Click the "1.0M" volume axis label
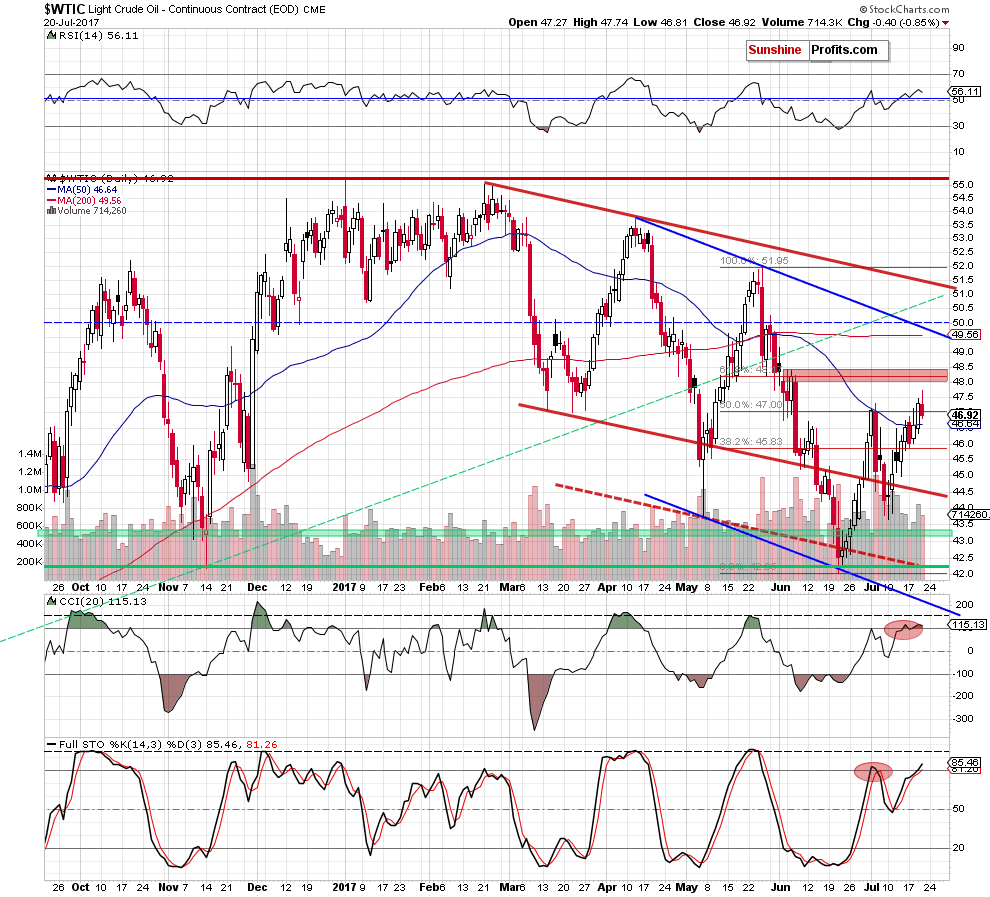 [x=30, y=490]
